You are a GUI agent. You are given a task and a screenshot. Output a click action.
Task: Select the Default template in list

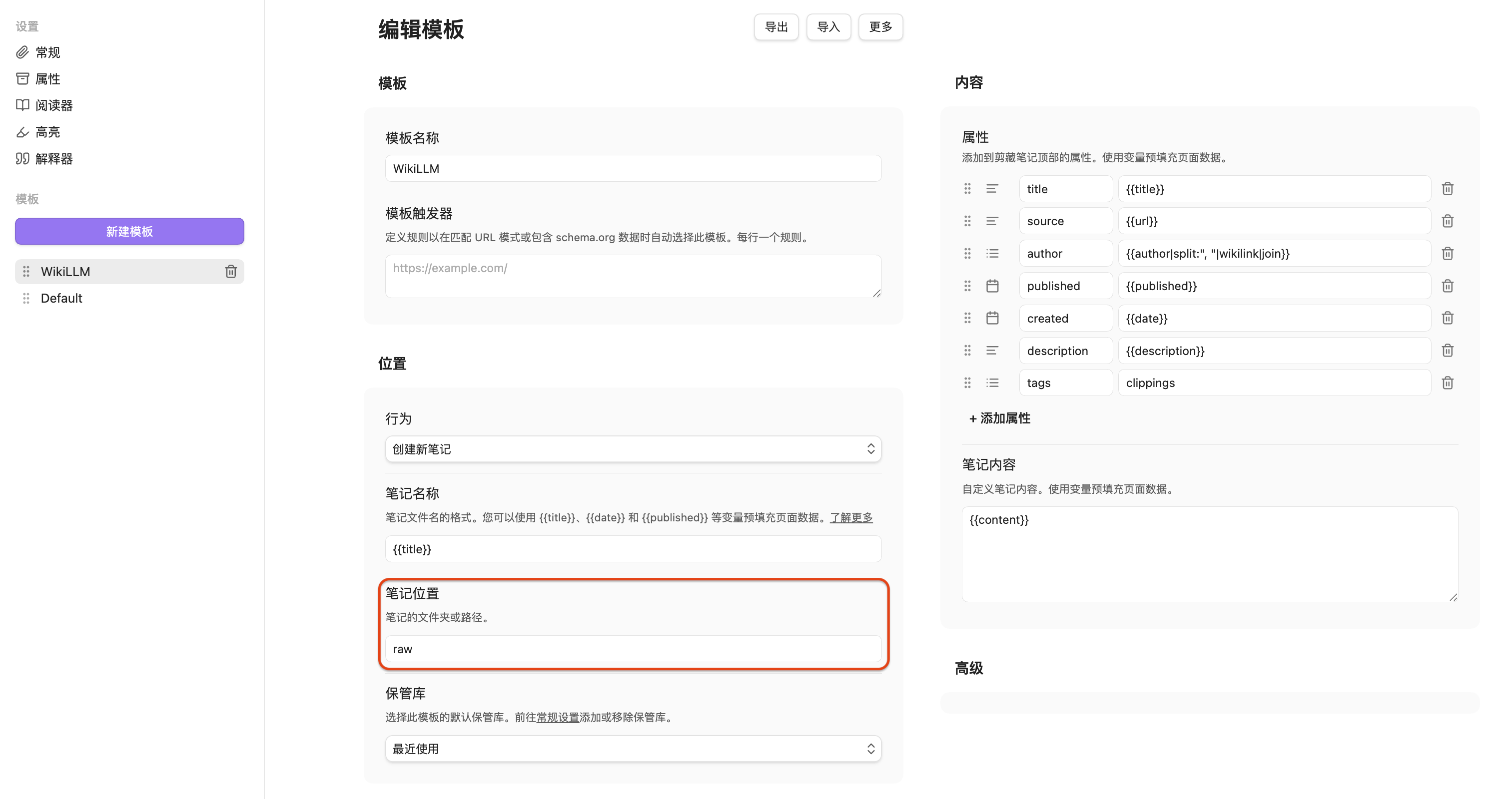pyautogui.click(x=61, y=298)
